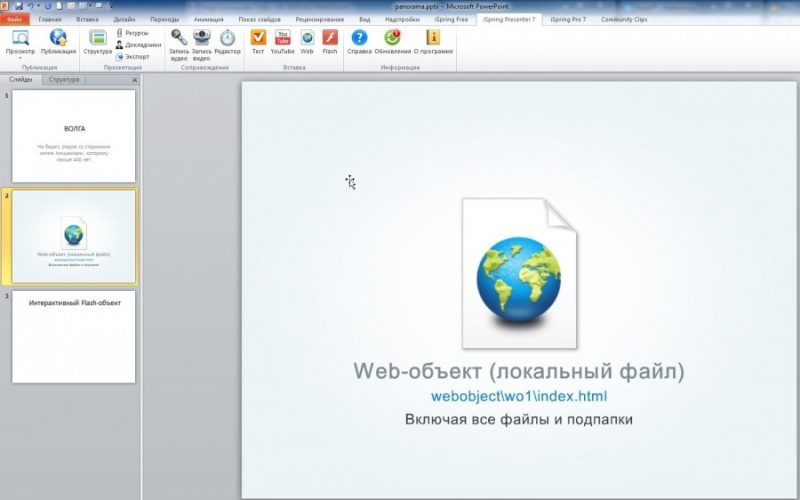The height and width of the screenshot is (500, 800).
Task: Click the webobject\wo1\index.html link text
Action: pyautogui.click(x=519, y=396)
